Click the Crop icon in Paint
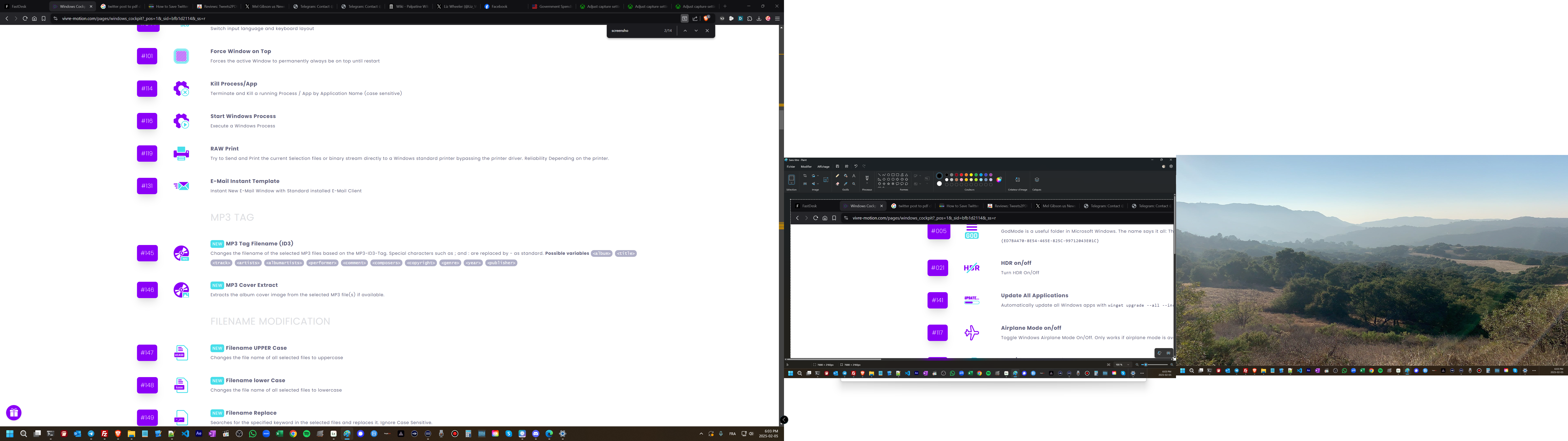 coord(805,175)
